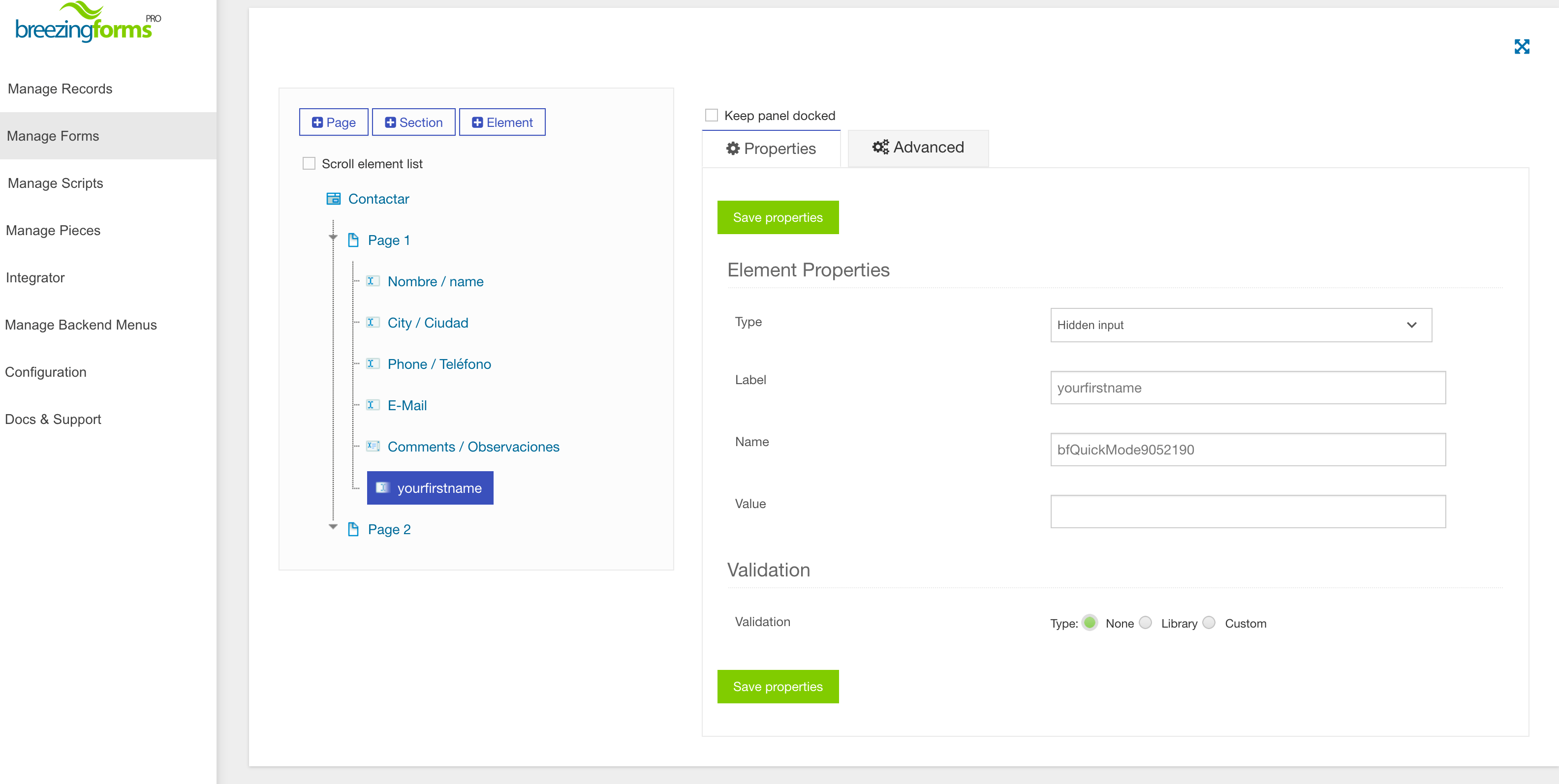Screen dimensions: 1559x784
Task: Select the E-Mail element
Action: coord(407,405)
